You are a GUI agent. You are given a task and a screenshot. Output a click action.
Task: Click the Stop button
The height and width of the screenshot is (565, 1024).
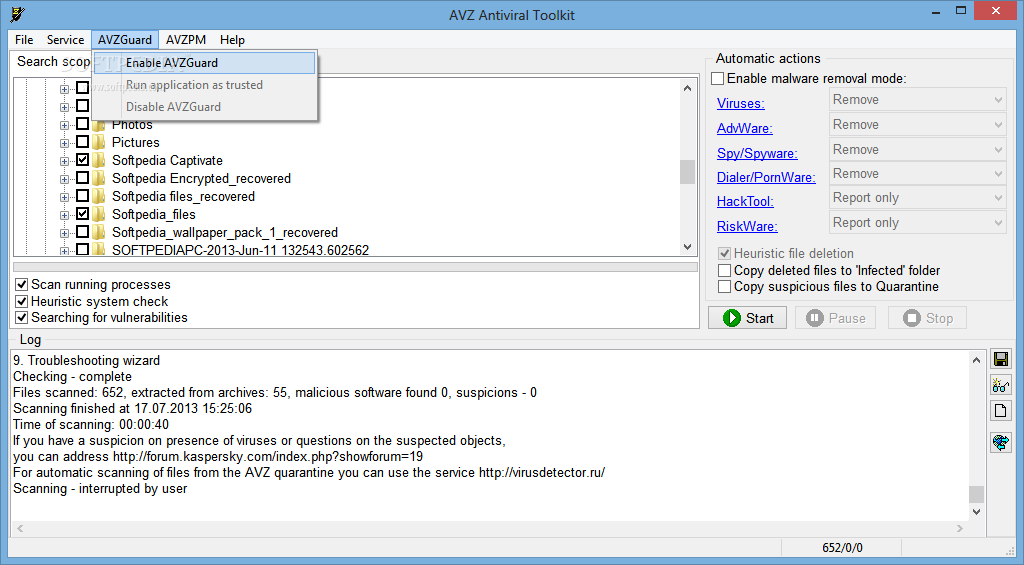[927, 318]
